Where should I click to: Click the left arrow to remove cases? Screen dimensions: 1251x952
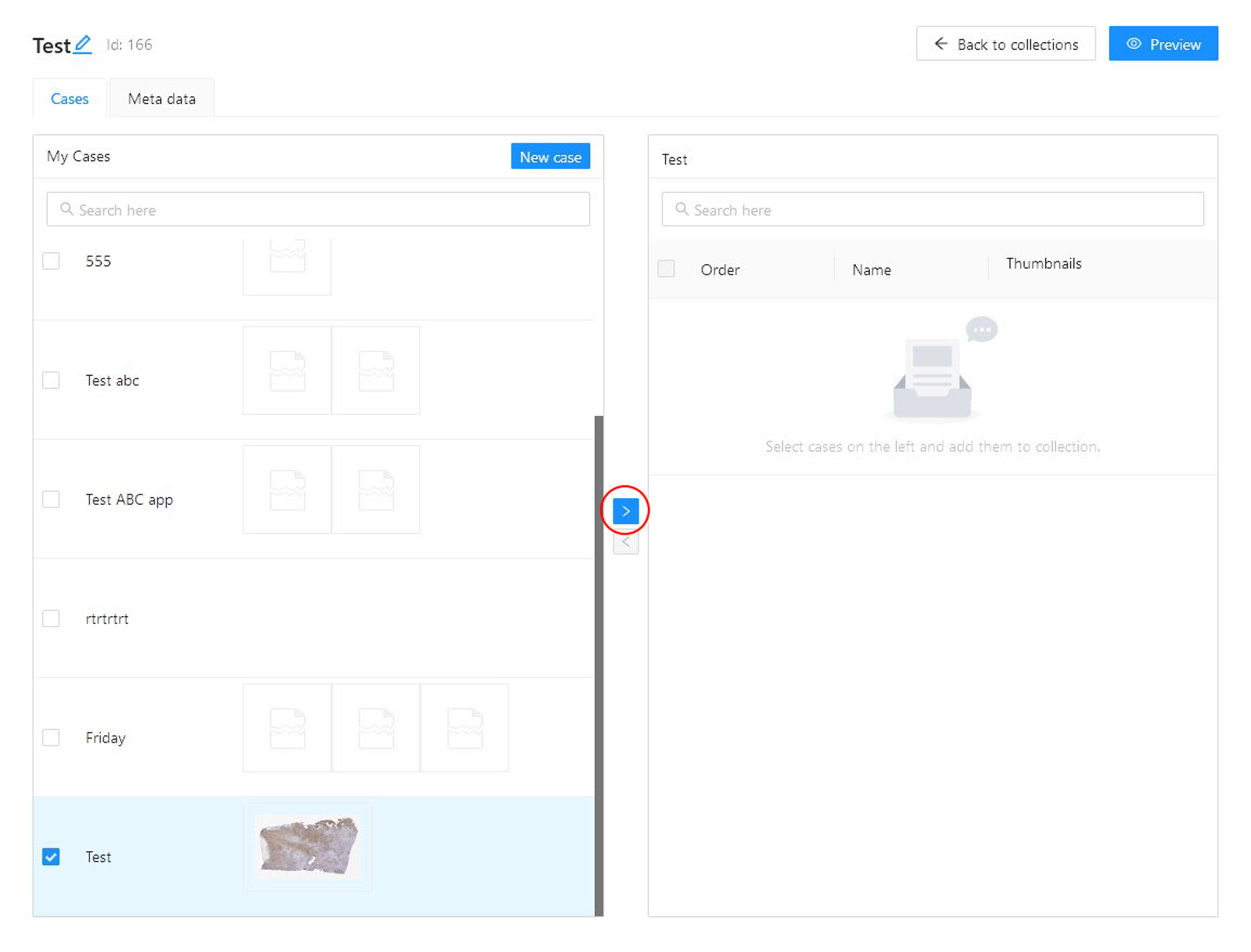click(625, 542)
